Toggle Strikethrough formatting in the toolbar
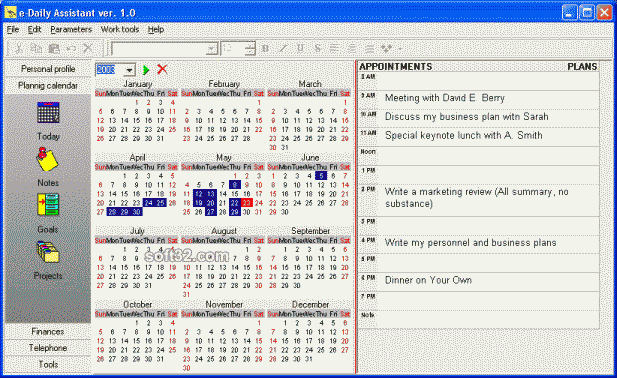The image size is (617, 378). click(318, 48)
